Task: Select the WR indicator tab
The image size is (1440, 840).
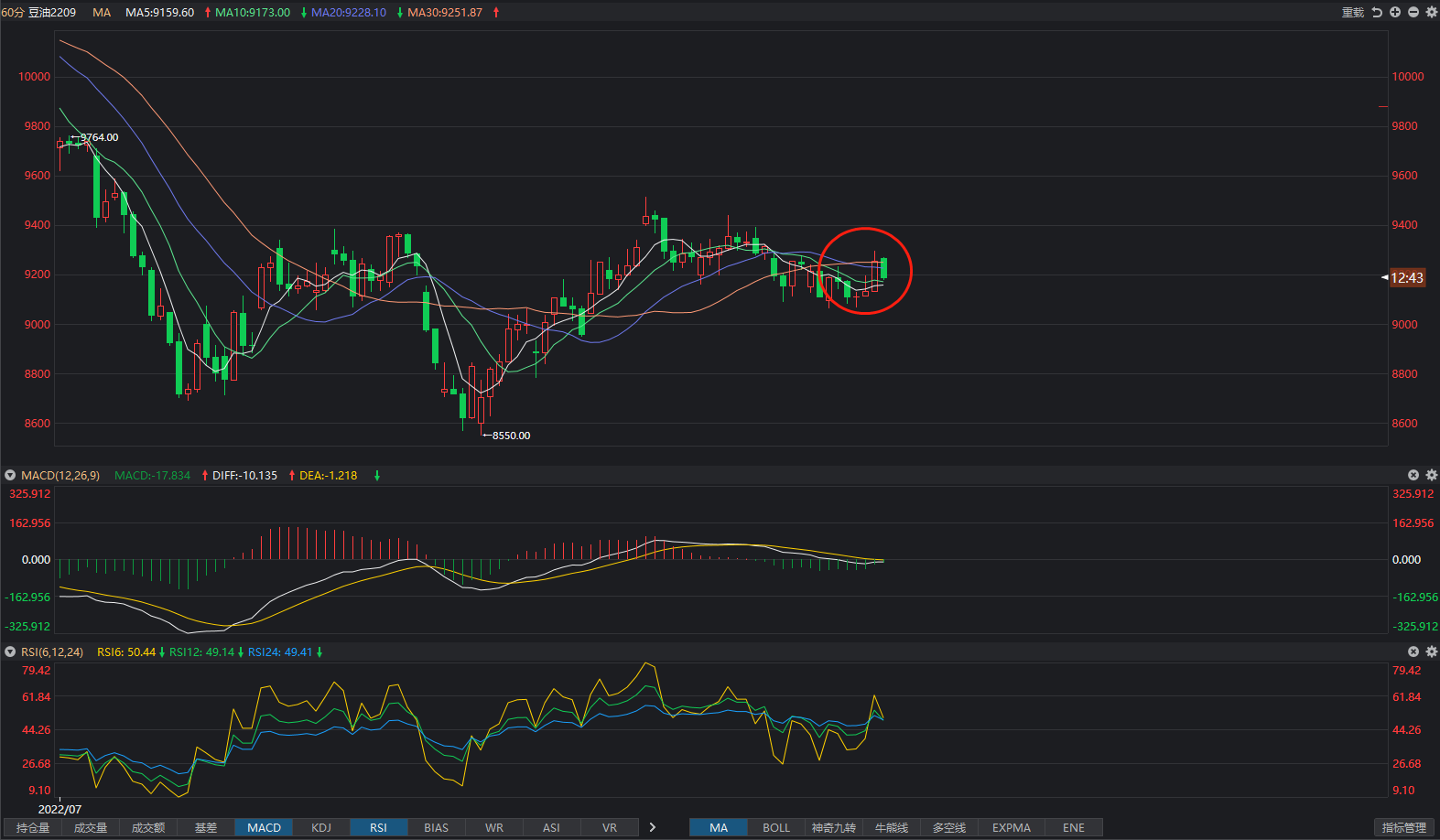Action: [x=493, y=827]
